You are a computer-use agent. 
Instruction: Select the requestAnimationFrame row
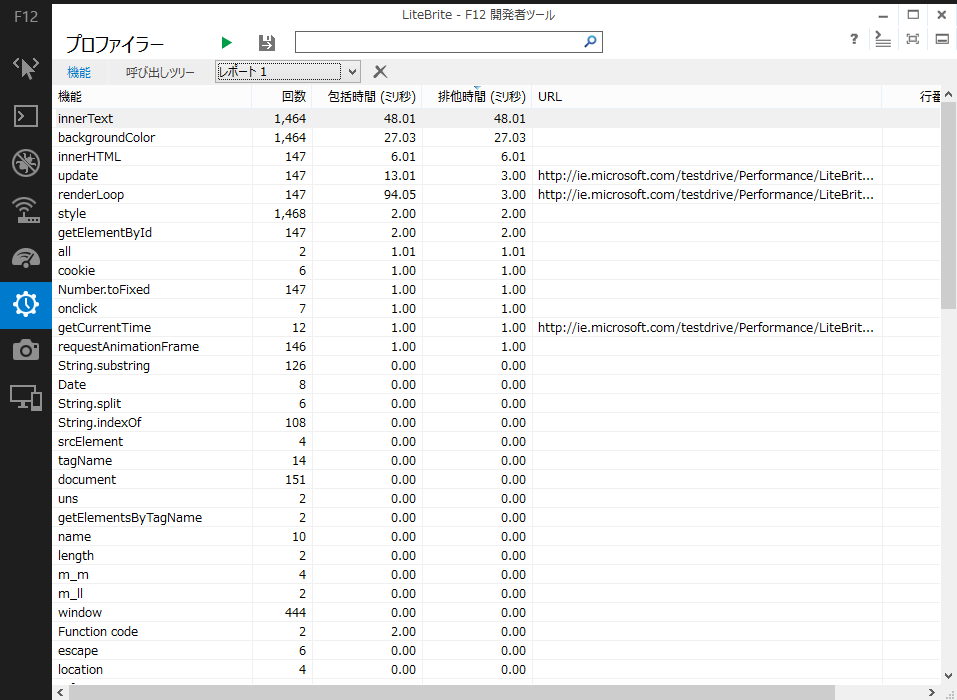click(497, 347)
